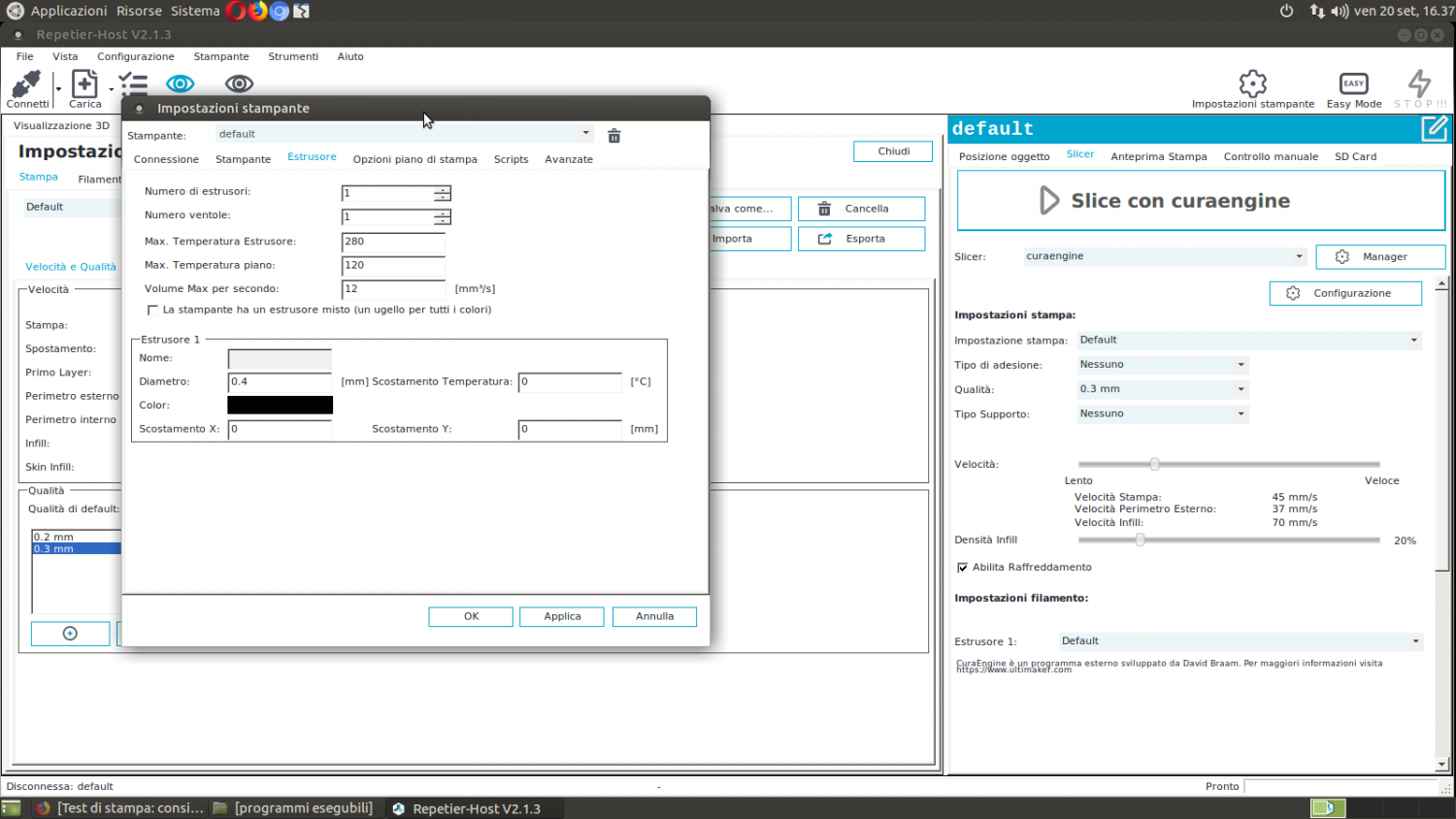Viewport: 1456px width, 819px height.
Task: Delete printer with trash icon in dialog
Action: pos(614,136)
